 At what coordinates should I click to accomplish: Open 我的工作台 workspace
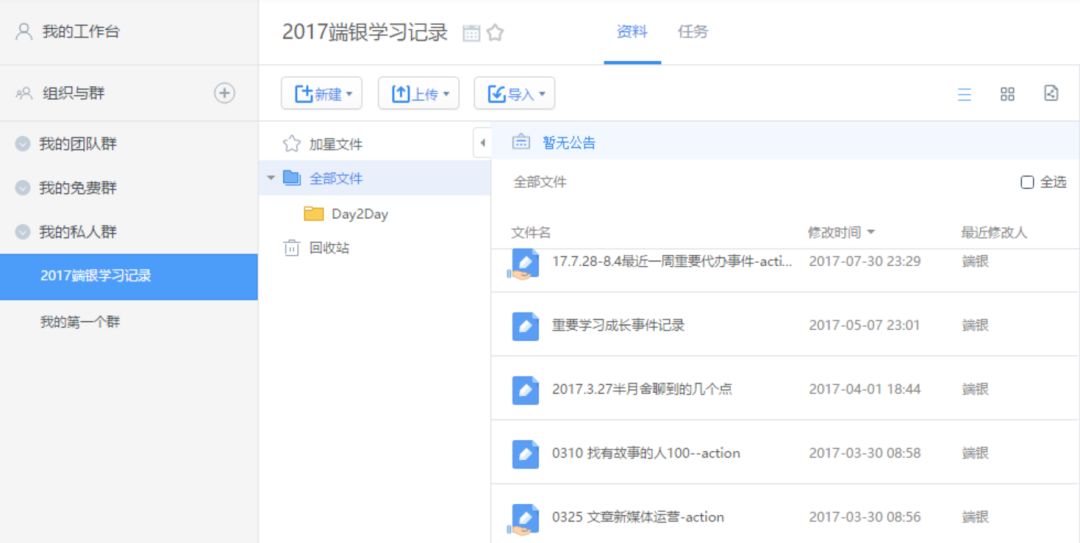(x=80, y=32)
